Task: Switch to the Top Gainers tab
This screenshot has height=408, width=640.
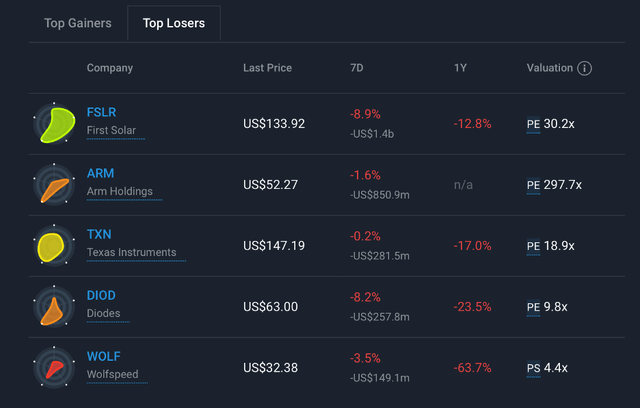Action: (78, 23)
